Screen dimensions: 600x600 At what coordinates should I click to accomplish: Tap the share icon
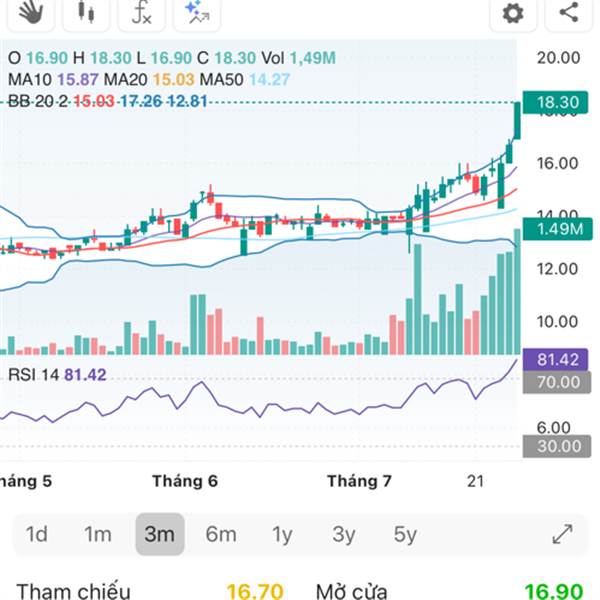pyautogui.click(x=569, y=12)
